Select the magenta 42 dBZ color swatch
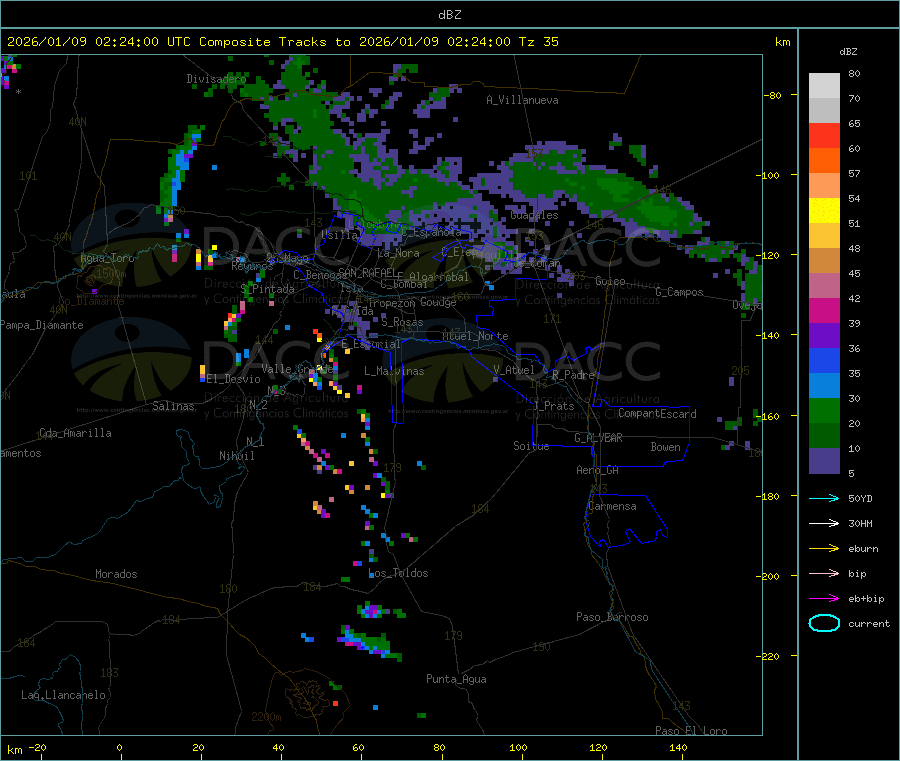Image resolution: width=900 pixels, height=761 pixels. [x=824, y=310]
